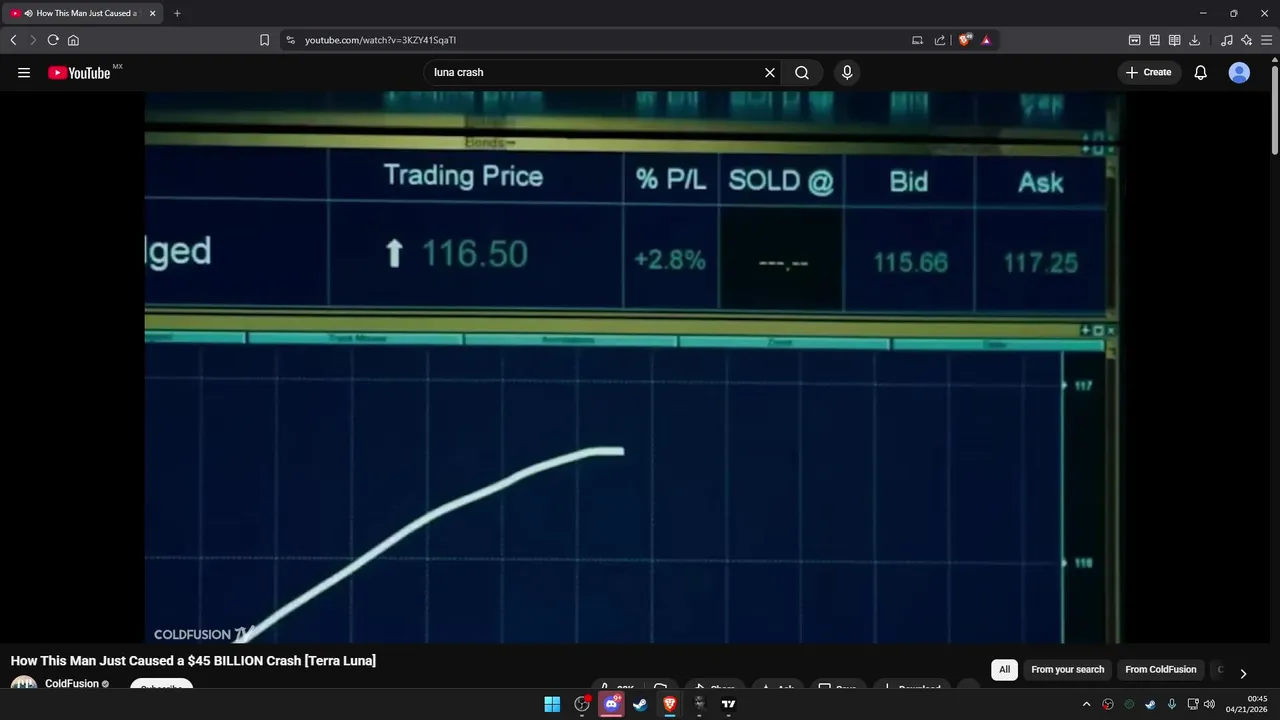Select the 'From ColdFusion' chip
Image resolution: width=1280 pixels, height=720 pixels.
(1160, 669)
